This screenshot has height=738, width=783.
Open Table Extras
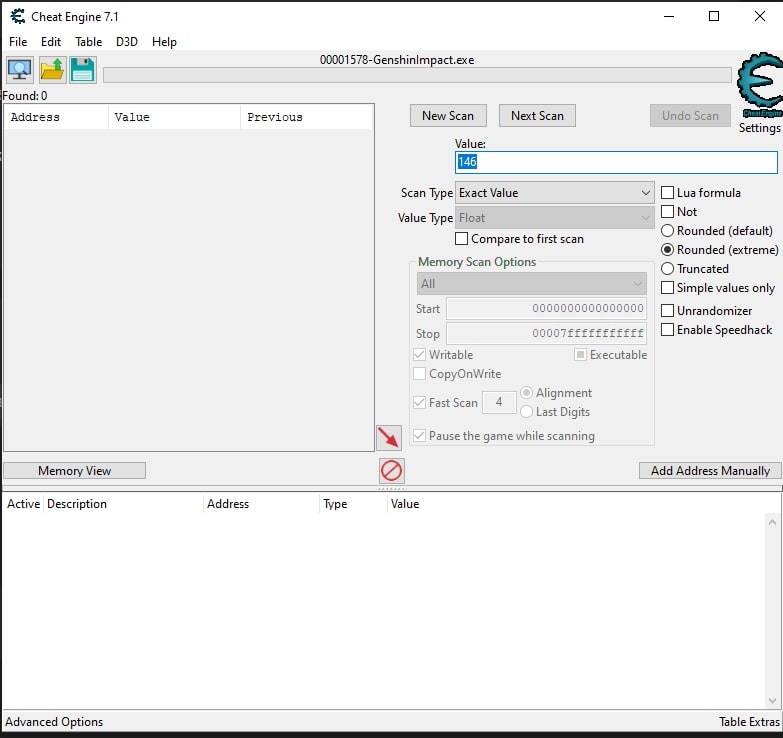[x=749, y=722]
